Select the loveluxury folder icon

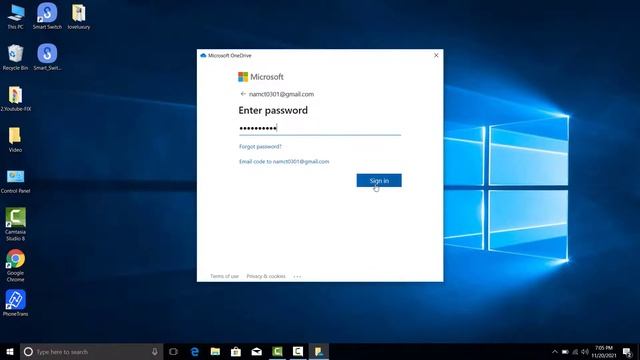[79, 16]
